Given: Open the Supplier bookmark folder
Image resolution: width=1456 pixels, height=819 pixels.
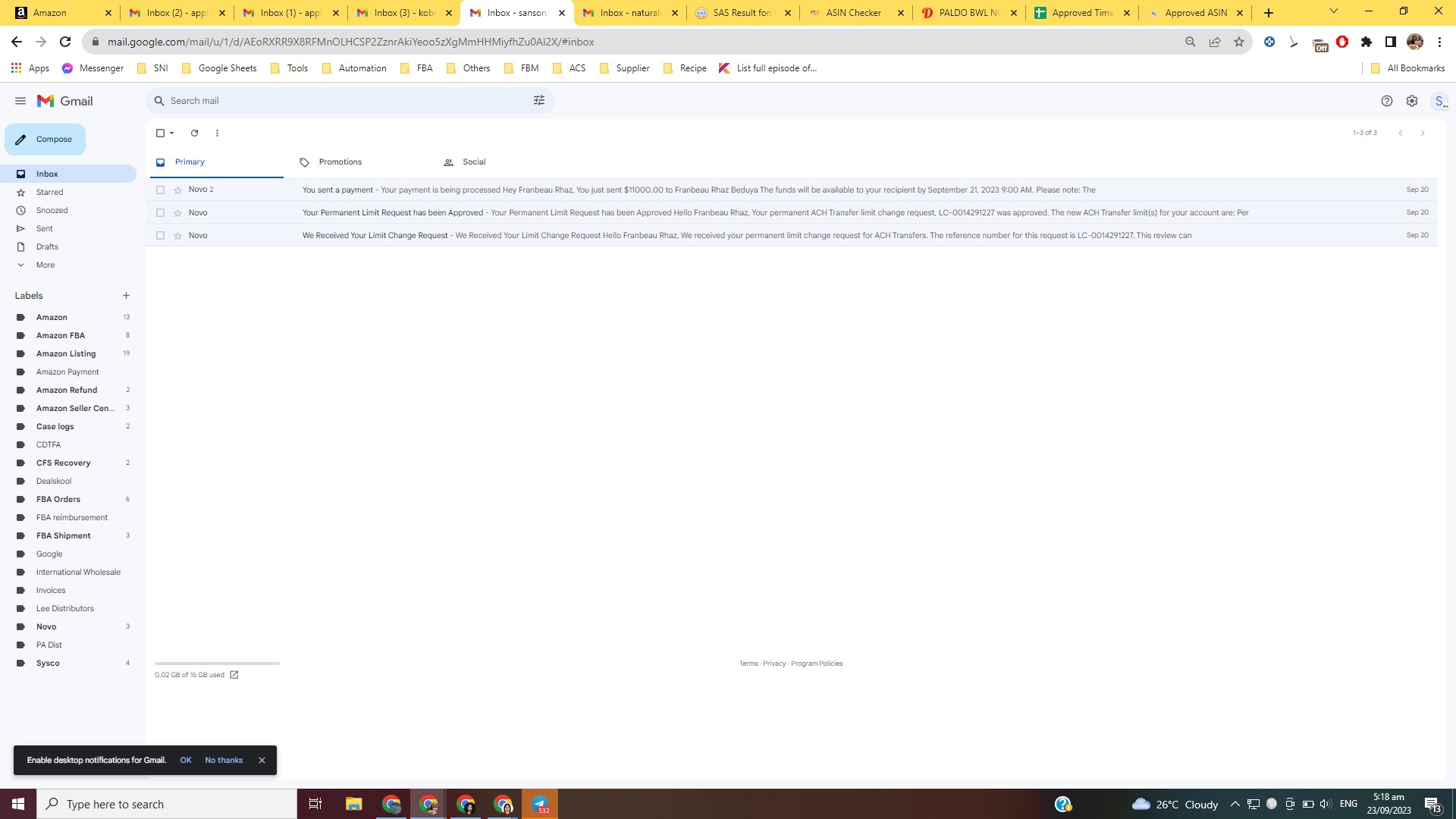Looking at the screenshot, I should pos(624,68).
